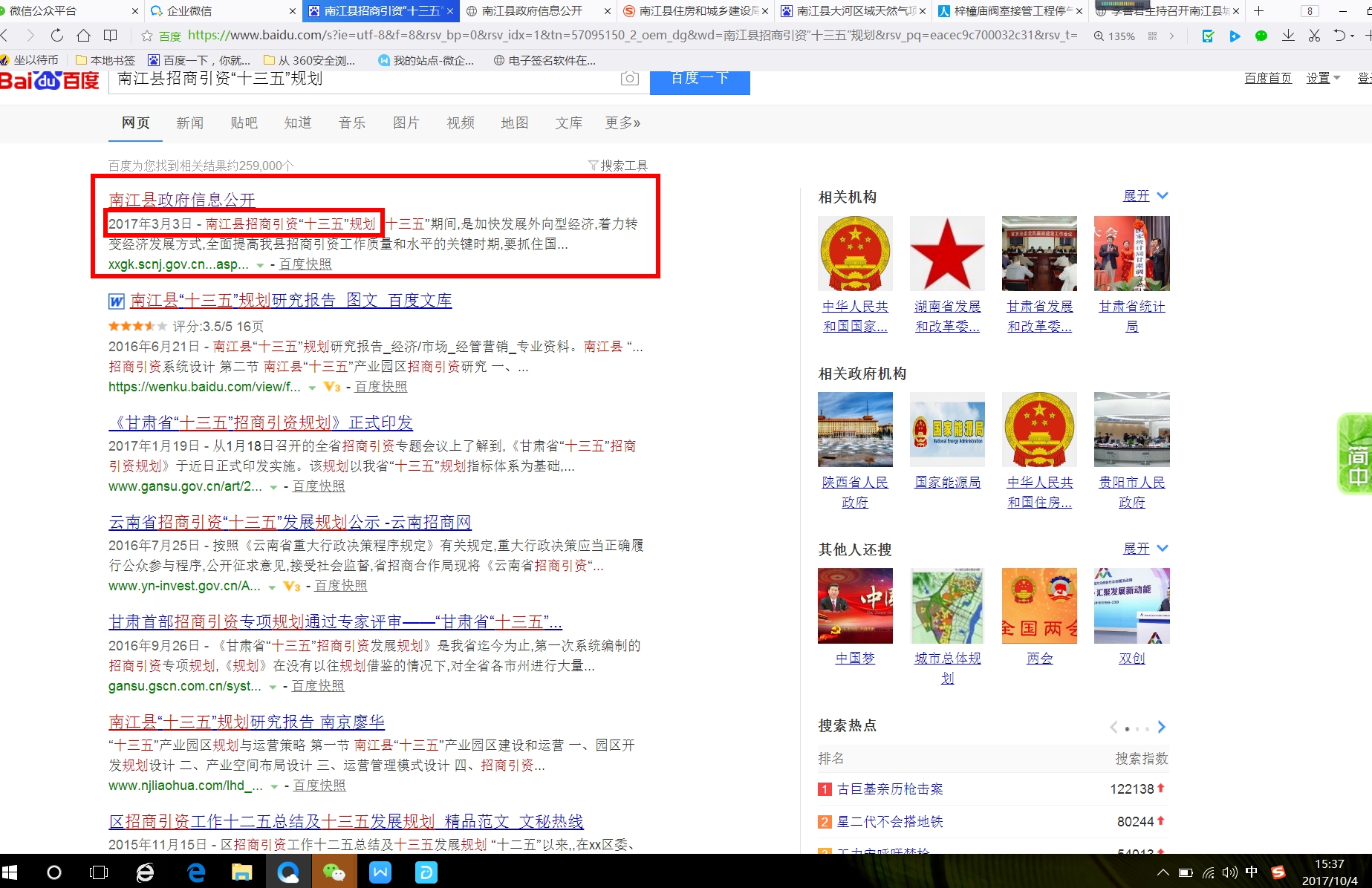Viewport: 1372px width, 888px height.
Task: Show the page QR code
Action: click(1152, 36)
